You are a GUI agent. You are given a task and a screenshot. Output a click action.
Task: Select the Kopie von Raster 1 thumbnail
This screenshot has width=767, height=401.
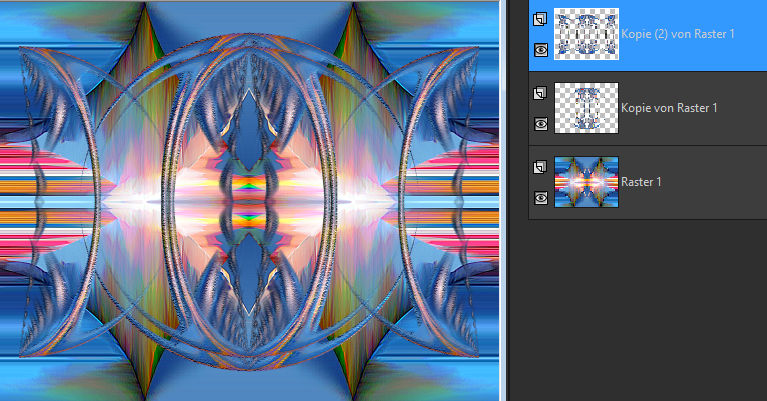586,108
